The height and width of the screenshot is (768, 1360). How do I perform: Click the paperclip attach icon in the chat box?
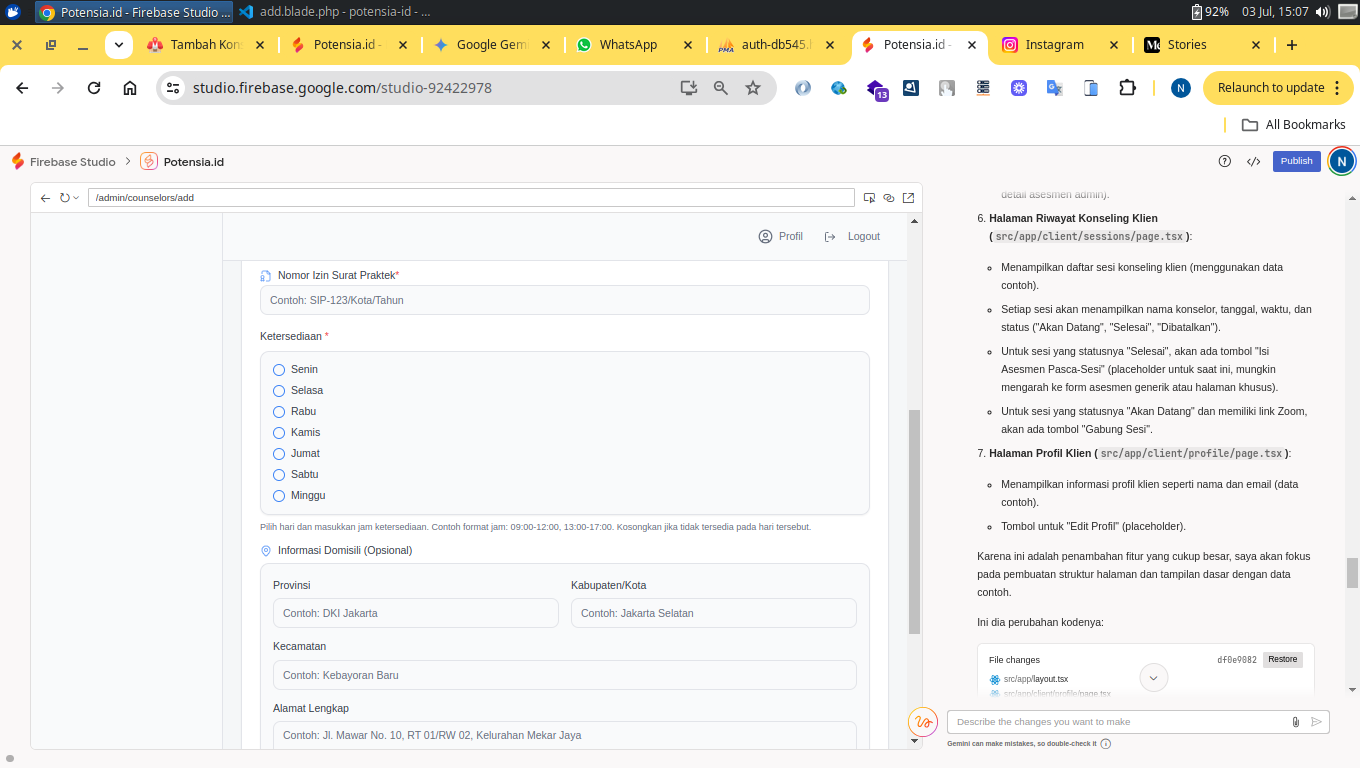click(x=1296, y=722)
